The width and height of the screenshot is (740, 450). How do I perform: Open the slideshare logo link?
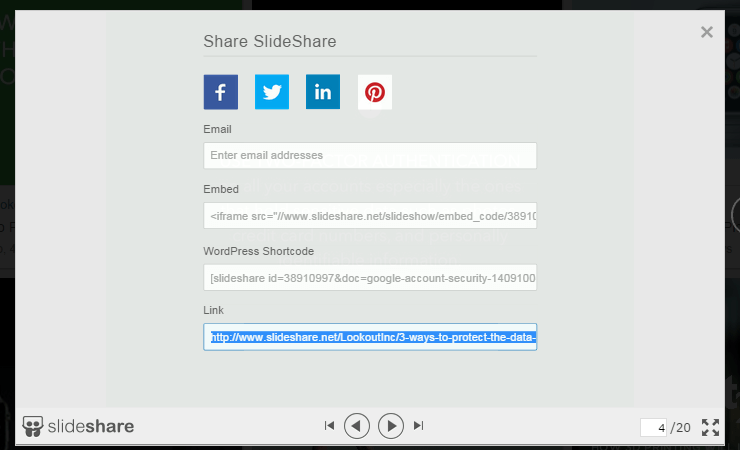[x=78, y=426]
